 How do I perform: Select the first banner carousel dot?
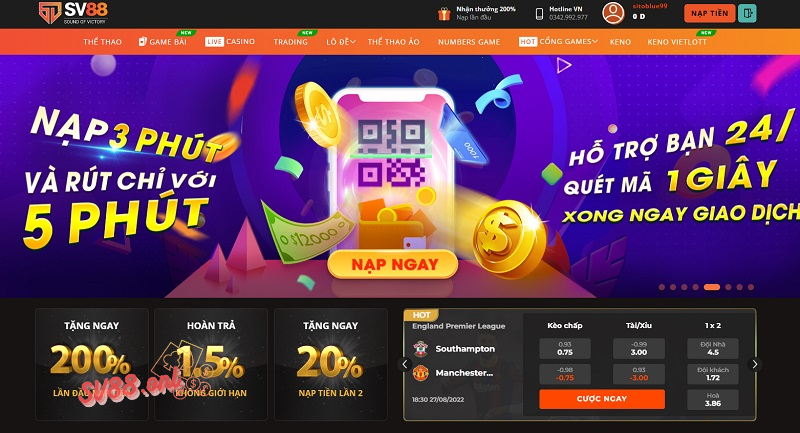coord(662,287)
